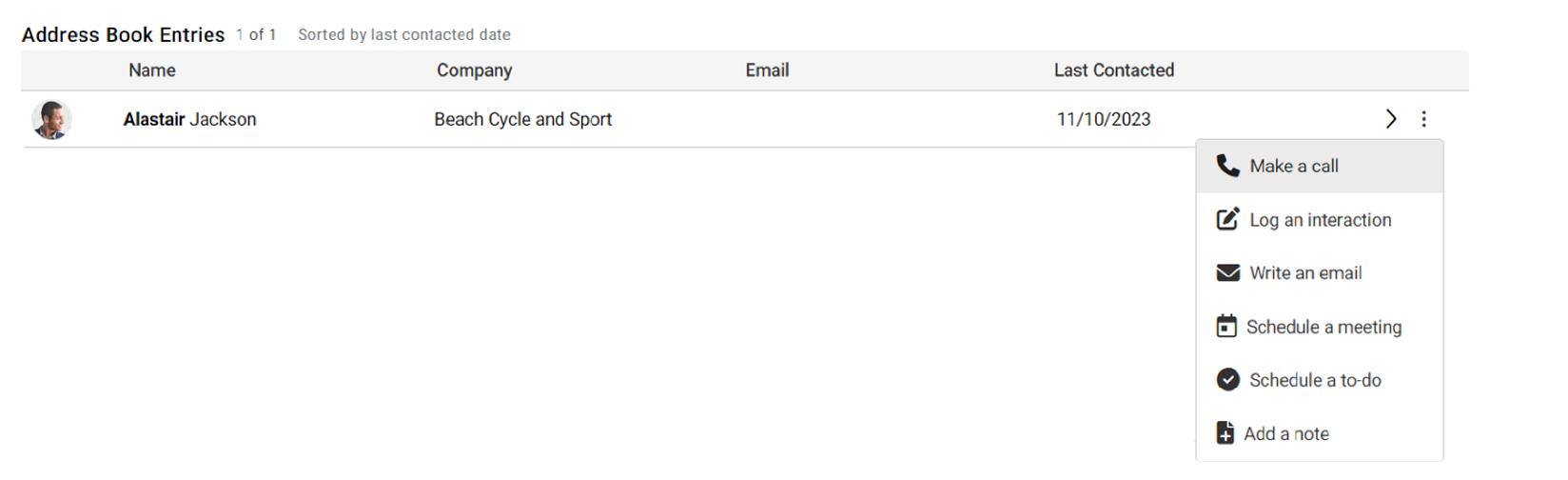1568x480 pixels.
Task: Click the Last Contacted column header
Action: [1113, 70]
